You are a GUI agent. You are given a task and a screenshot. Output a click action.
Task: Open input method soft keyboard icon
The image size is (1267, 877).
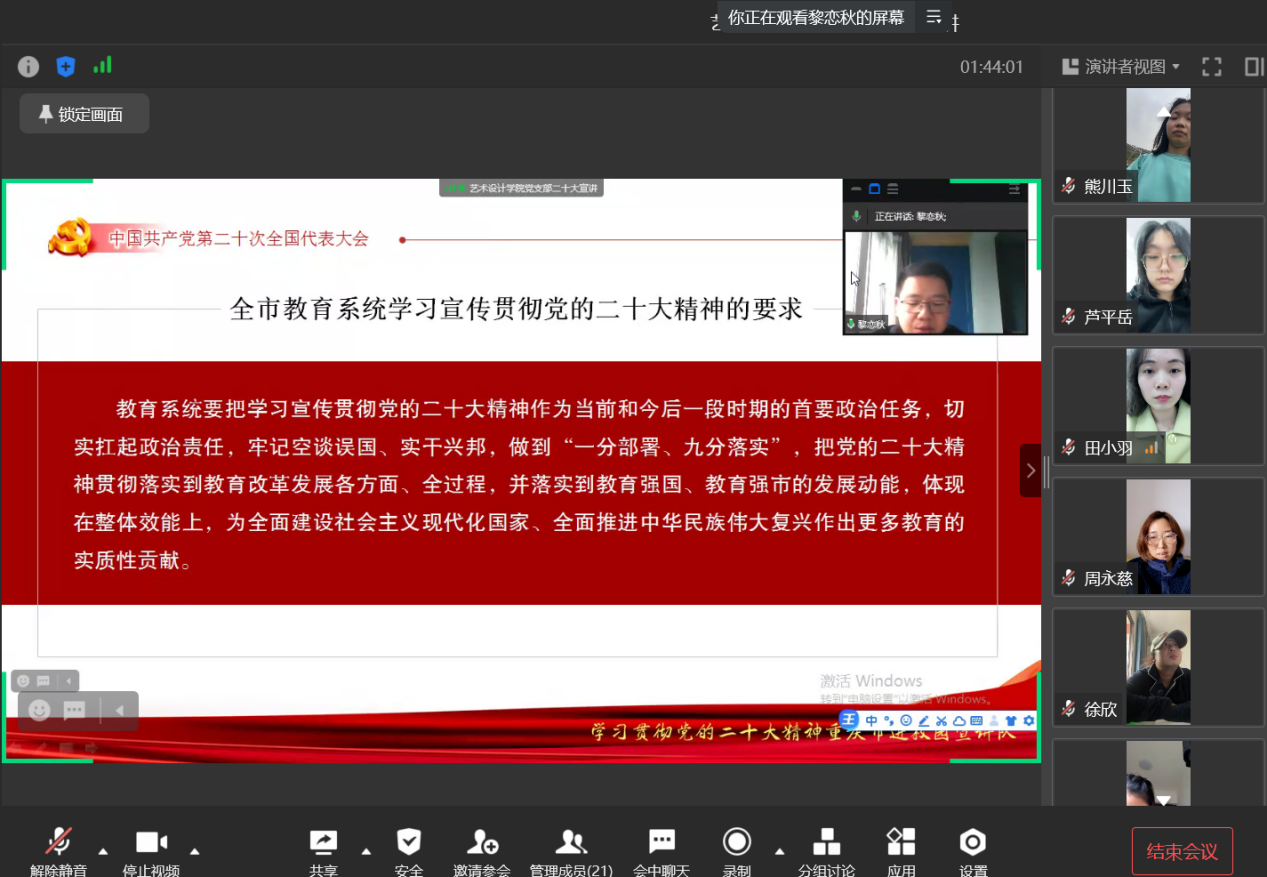click(x=976, y=721)
